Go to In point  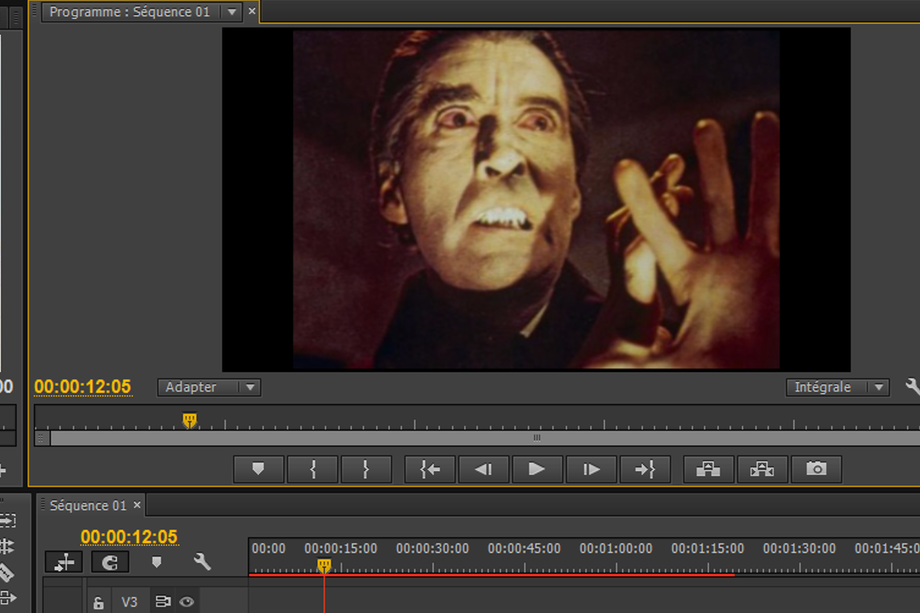point(429,469)
